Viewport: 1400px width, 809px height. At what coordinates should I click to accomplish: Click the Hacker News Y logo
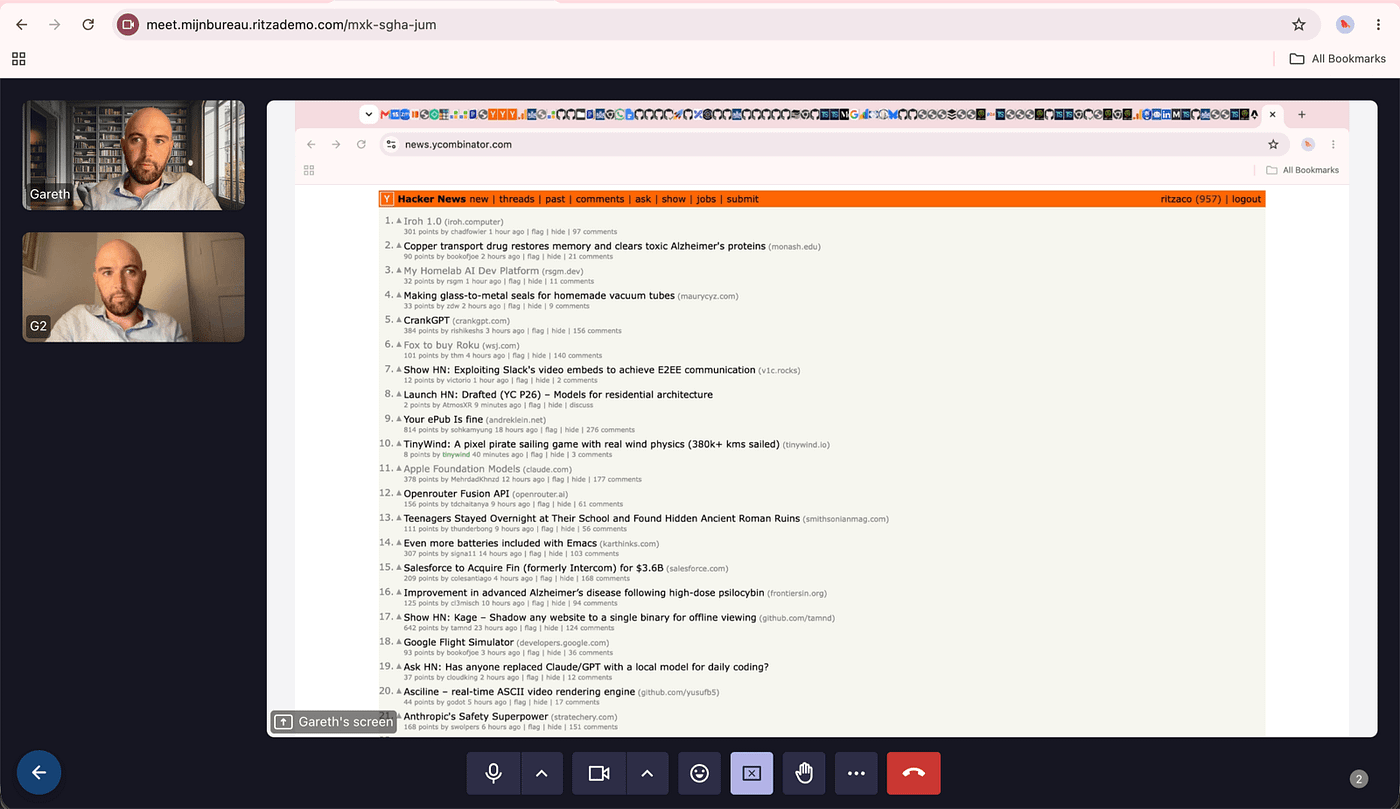[388, 199]
